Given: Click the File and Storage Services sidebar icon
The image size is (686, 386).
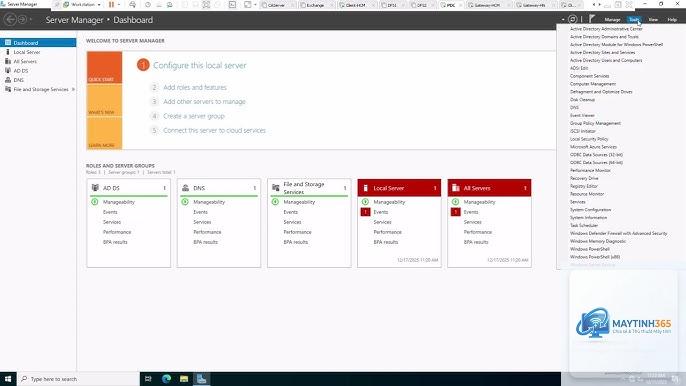Looking at the screenshot, I should [x=8, y=89].
